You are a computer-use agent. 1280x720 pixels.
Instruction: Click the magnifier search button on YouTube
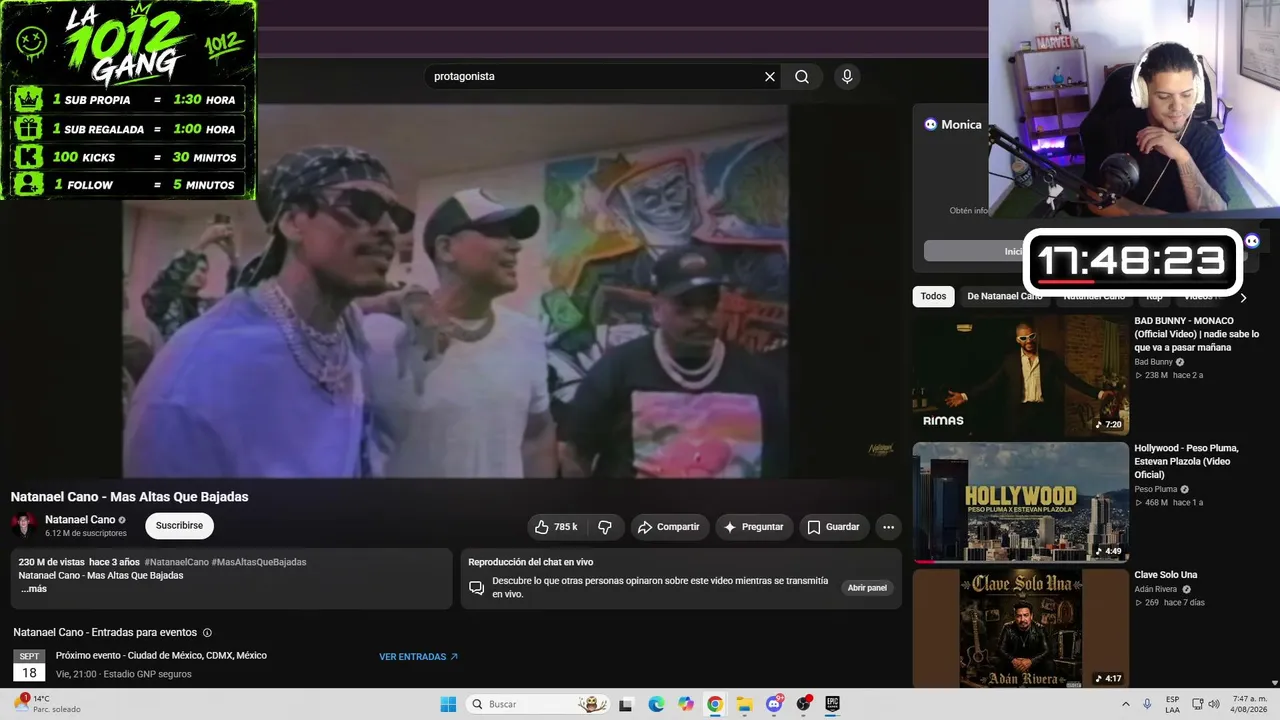tap(802, 77)
